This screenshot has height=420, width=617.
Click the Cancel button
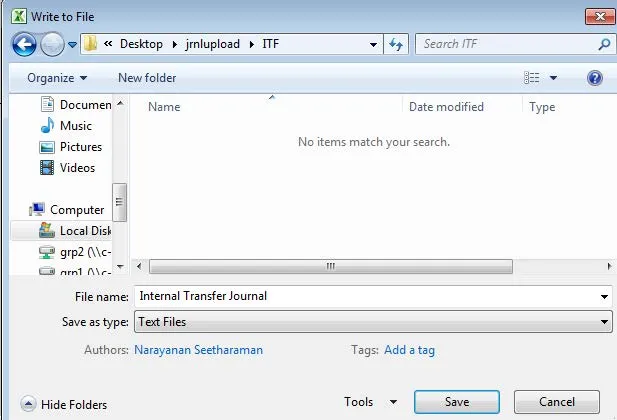coord(557,402)
